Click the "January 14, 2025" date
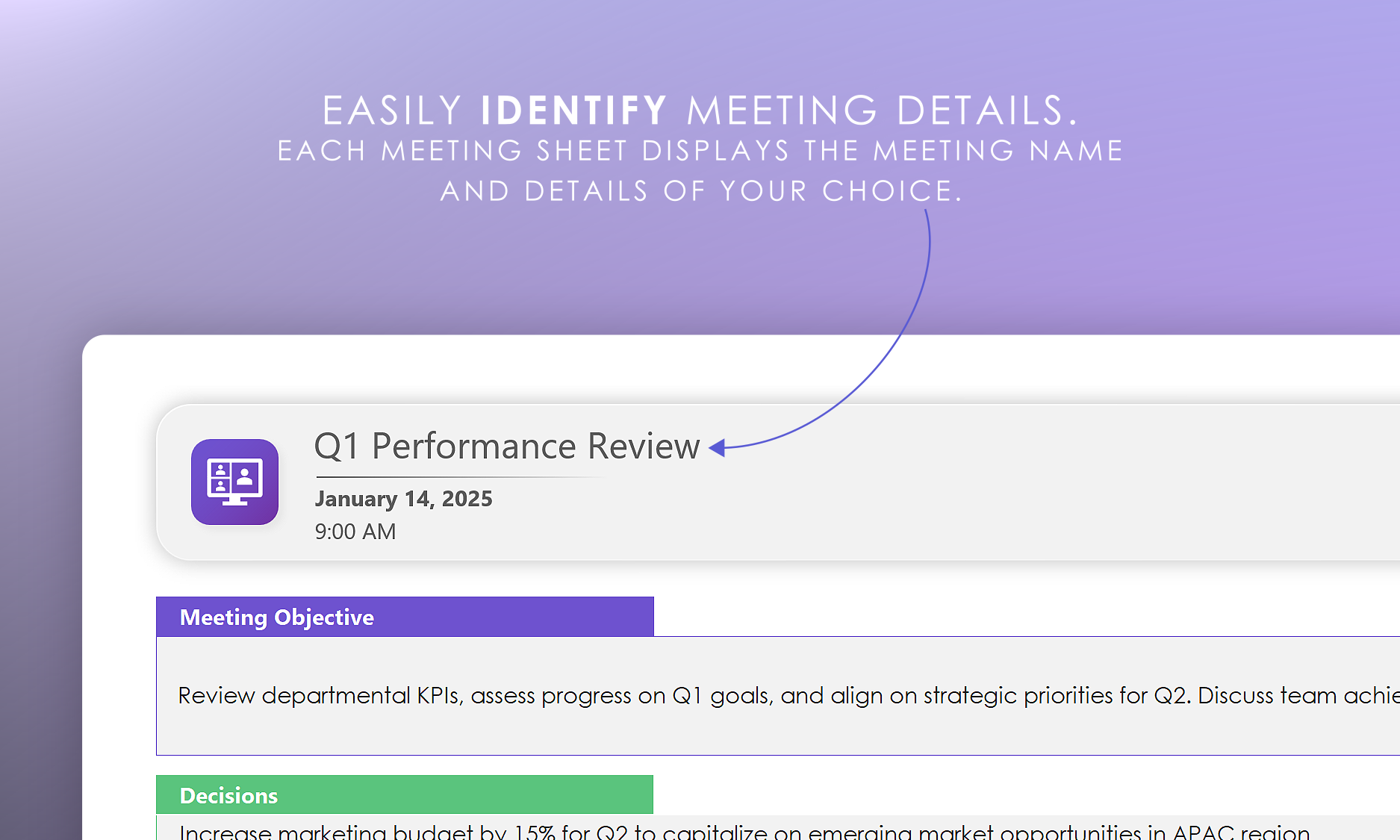Image resolution: width=1400 pixels, height=840 pixels. (x=403, y=499)
